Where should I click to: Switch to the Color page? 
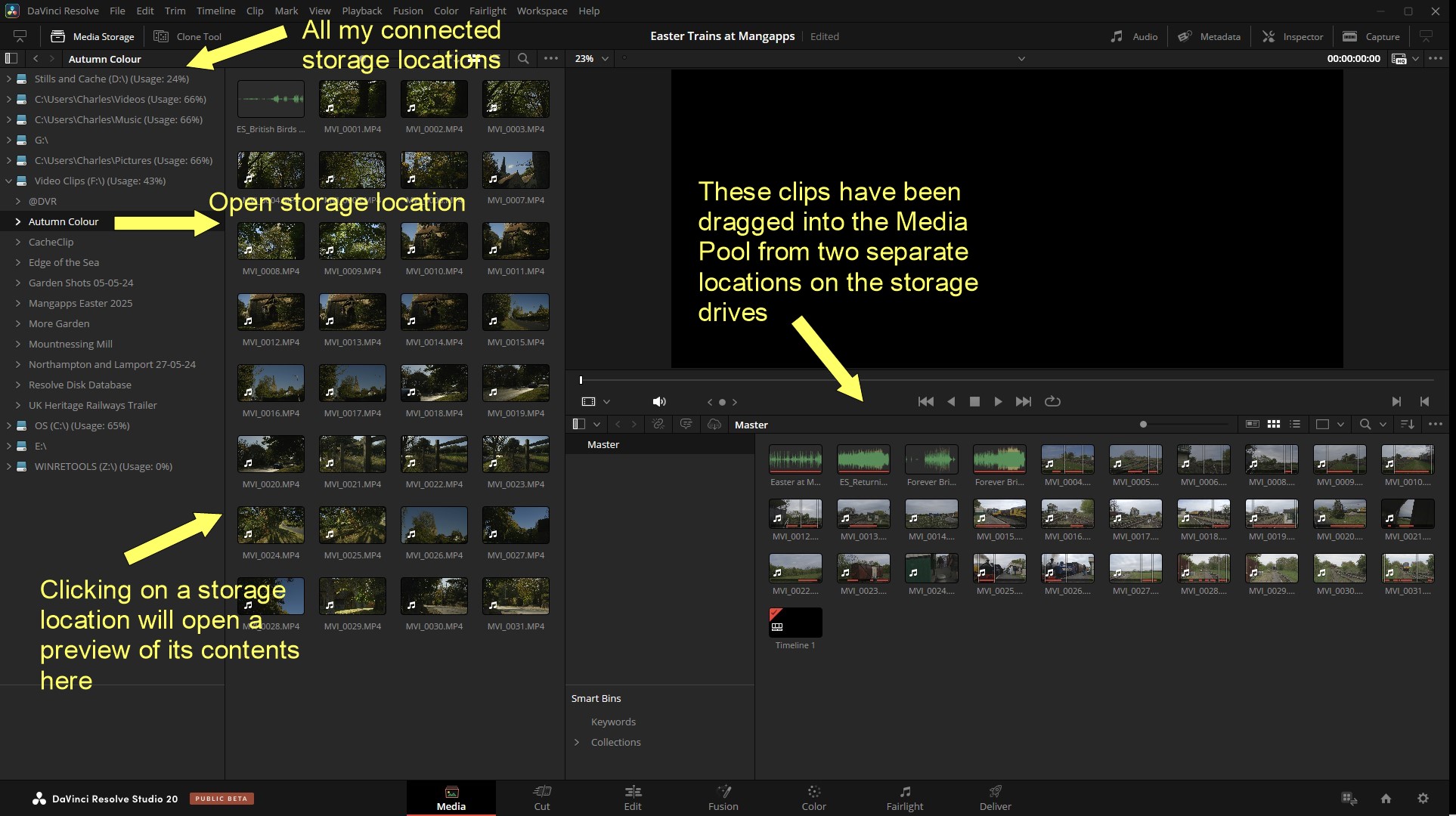814,798
